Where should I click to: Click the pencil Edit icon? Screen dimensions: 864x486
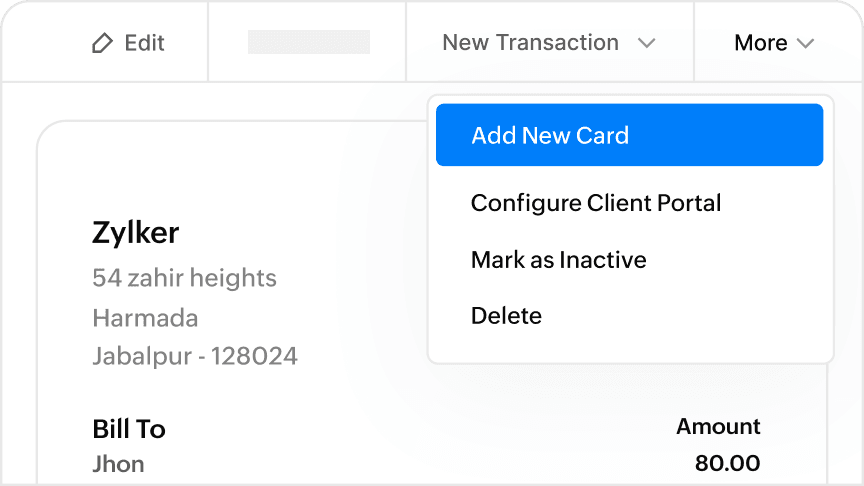tap(102, 43)
